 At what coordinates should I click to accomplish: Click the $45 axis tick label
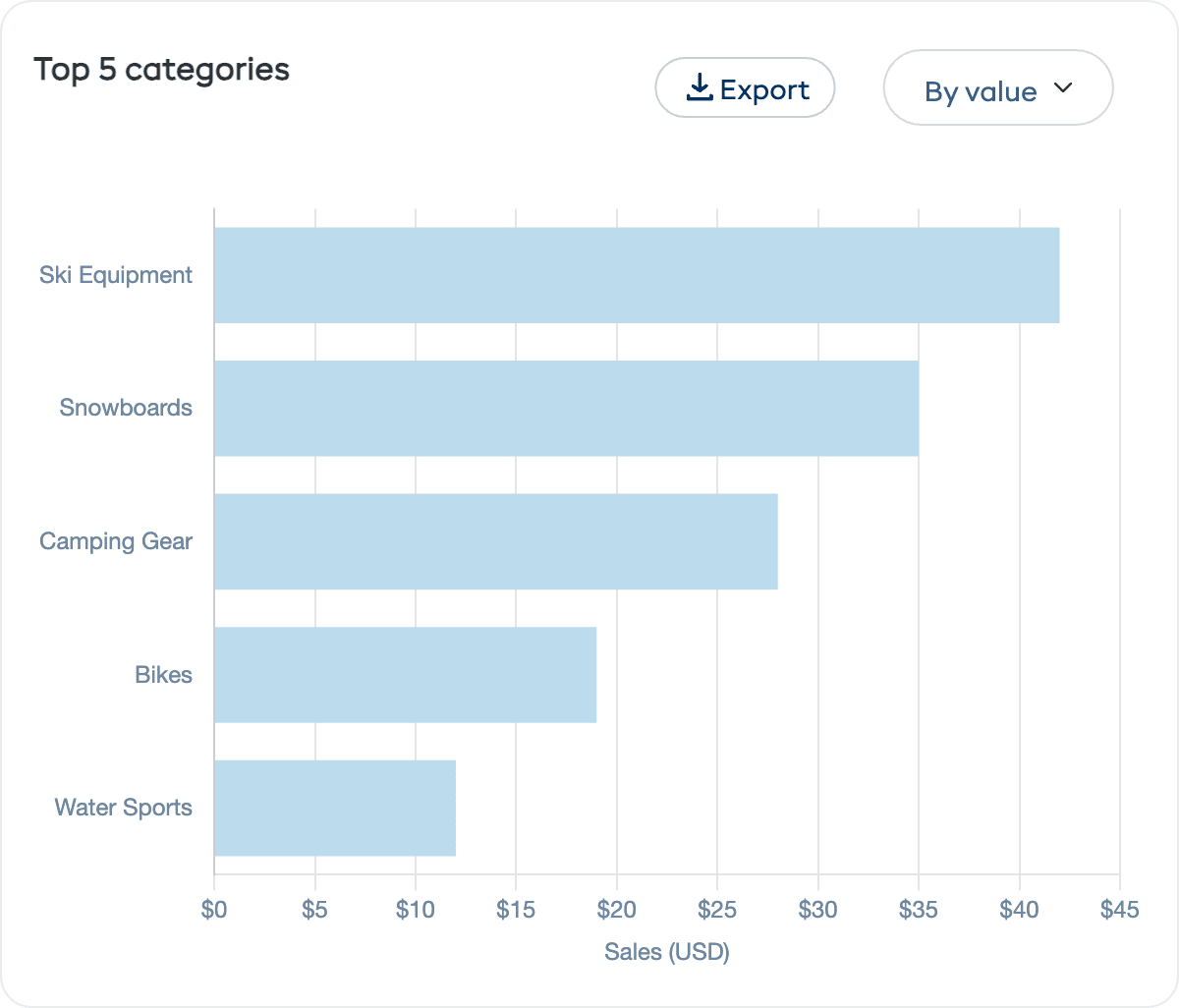[1118, 910]
